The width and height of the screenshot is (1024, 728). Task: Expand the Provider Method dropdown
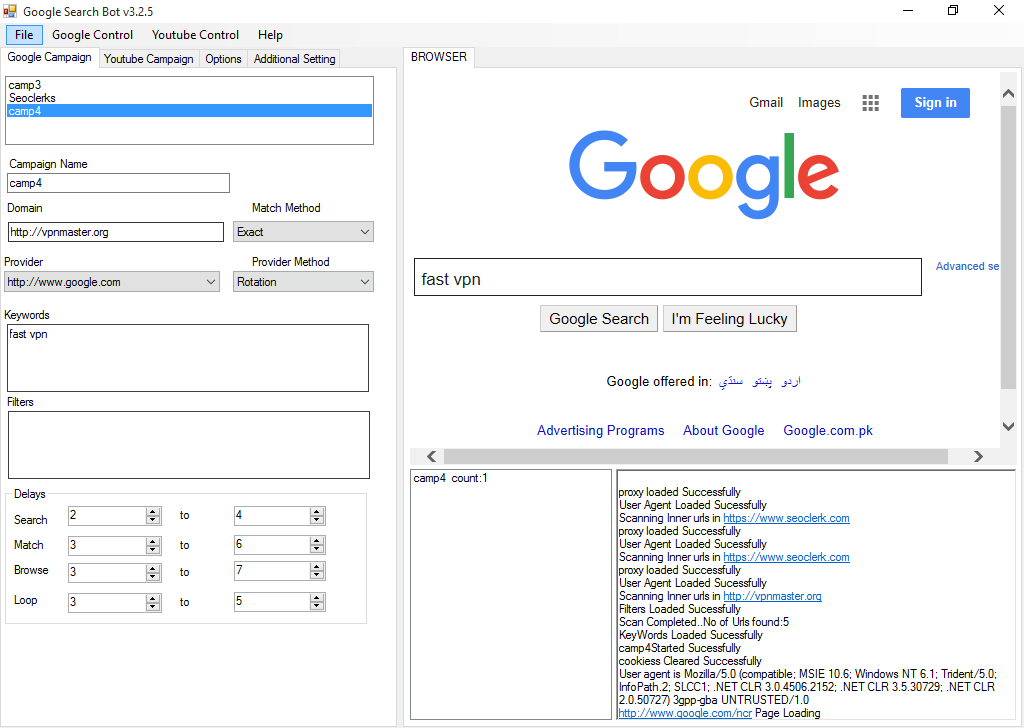303,282
